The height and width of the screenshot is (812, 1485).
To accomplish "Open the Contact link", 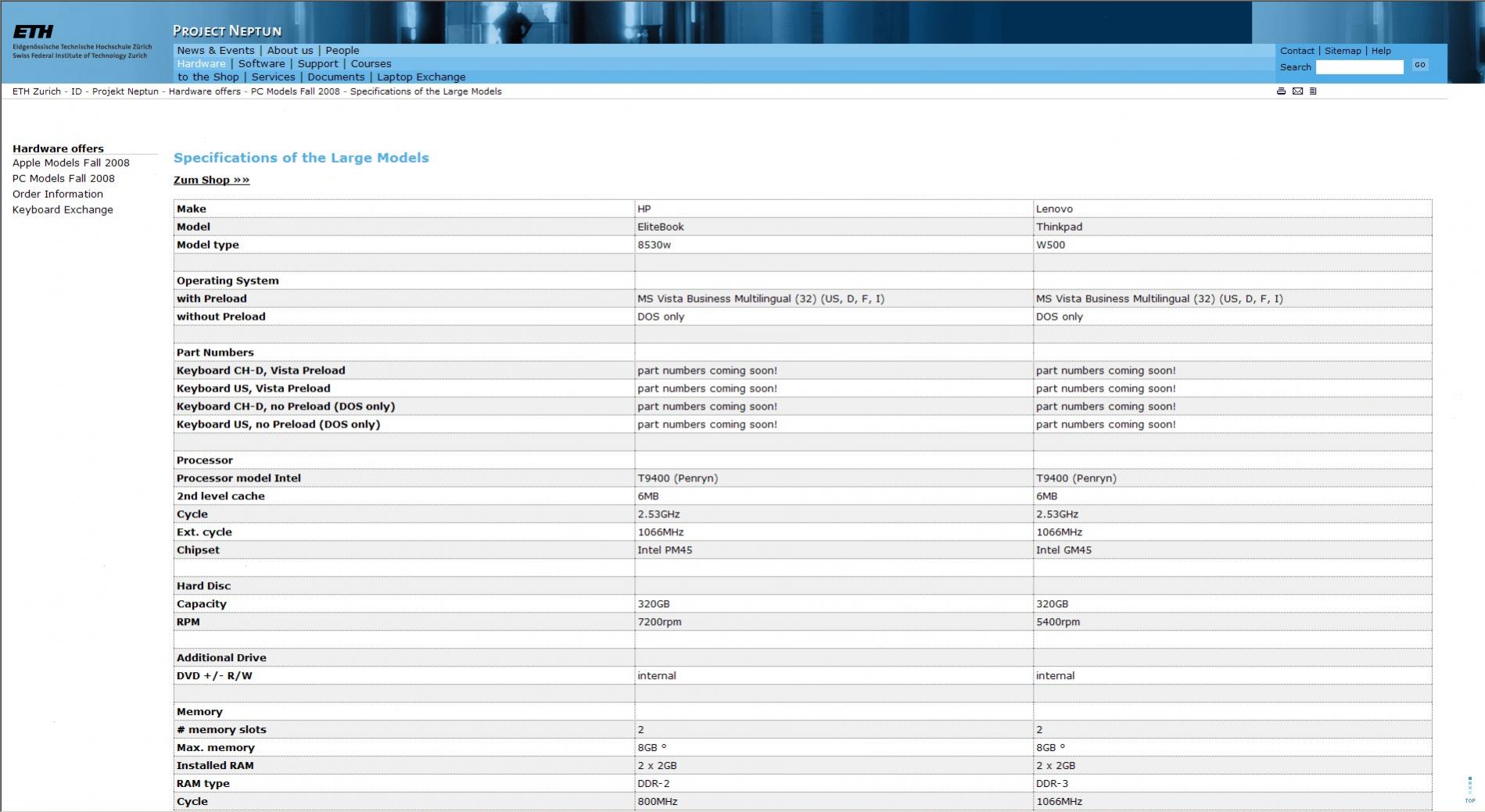I will 1297,51.
